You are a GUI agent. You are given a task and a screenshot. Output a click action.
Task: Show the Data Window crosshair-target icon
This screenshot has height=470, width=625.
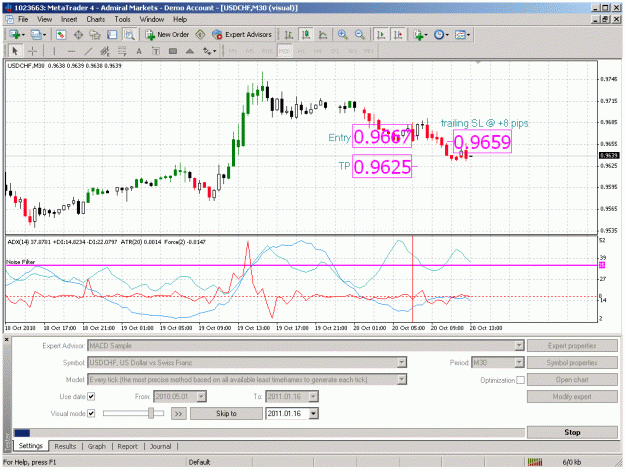coord(78,35)
